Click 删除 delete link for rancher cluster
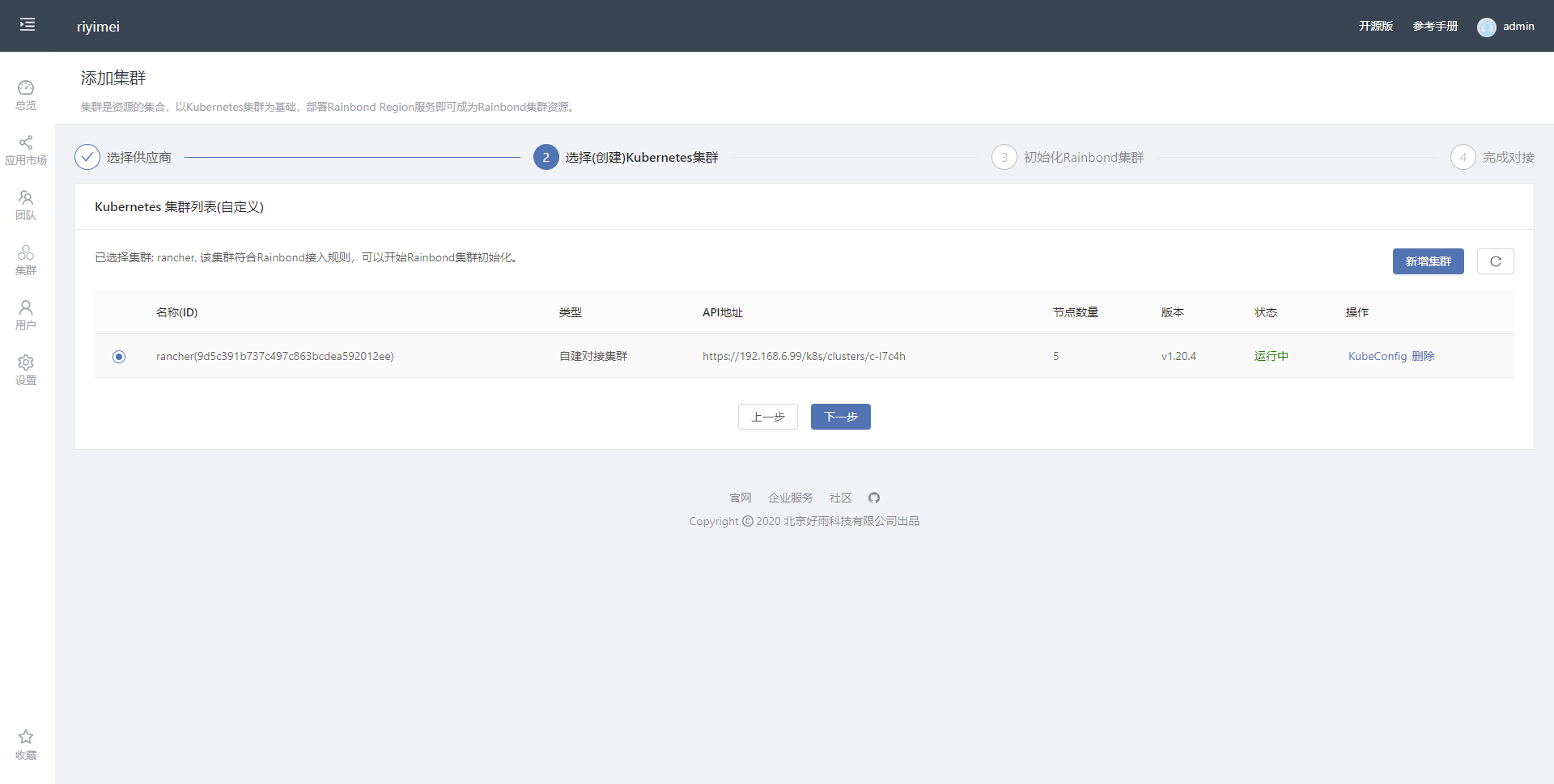Viewport: 1554px width, 784px height. [1423, 356]
